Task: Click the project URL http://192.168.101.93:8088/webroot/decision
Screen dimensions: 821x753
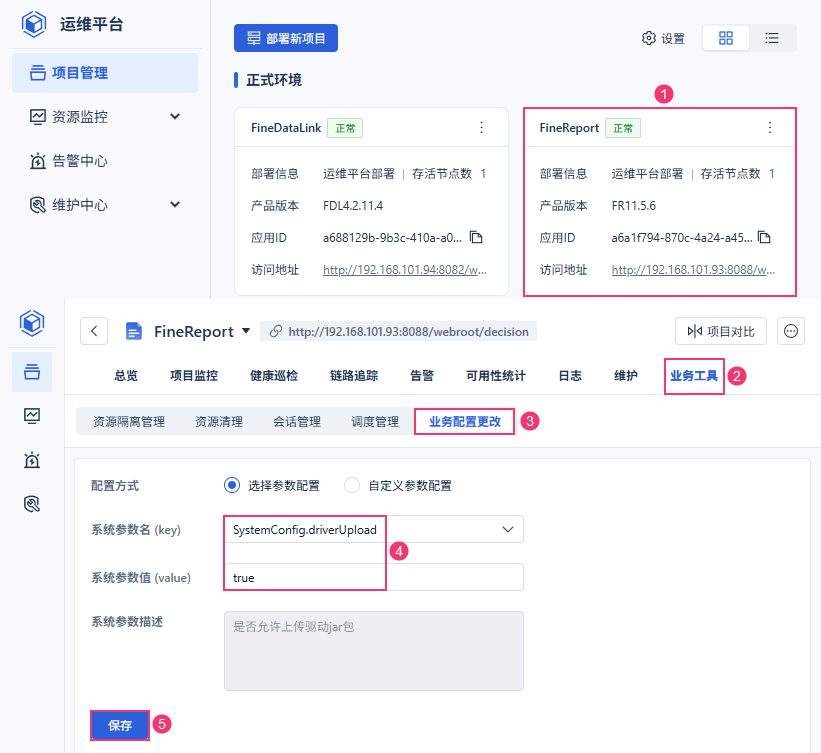Action: point(408,331)
